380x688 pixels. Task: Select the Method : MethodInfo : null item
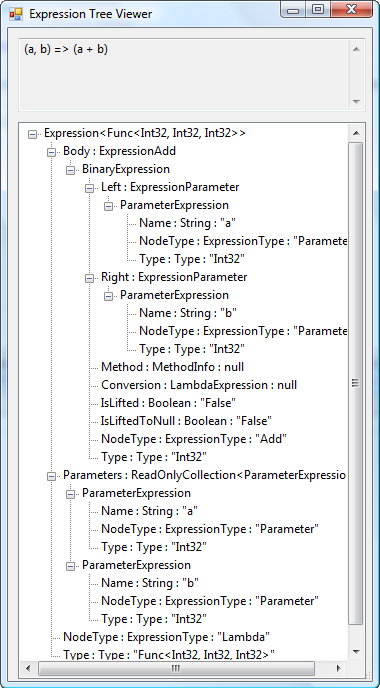tap(172, 367)
